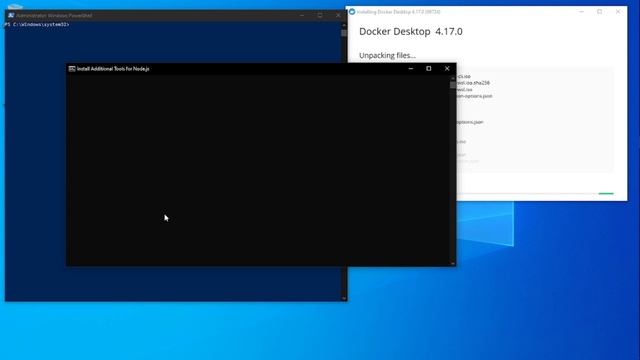Close the Administrator Windows PowerShell window
This screenshot has width=640, height=360.
[338, 16]
